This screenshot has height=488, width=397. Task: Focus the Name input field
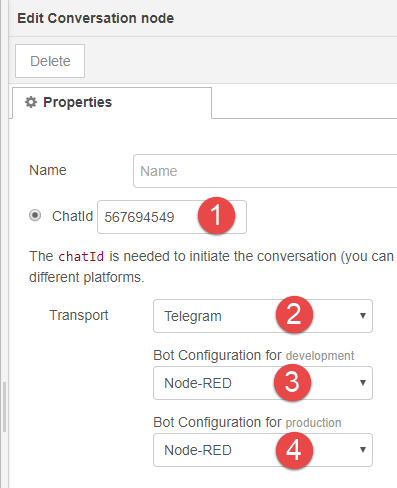(265, 171)
